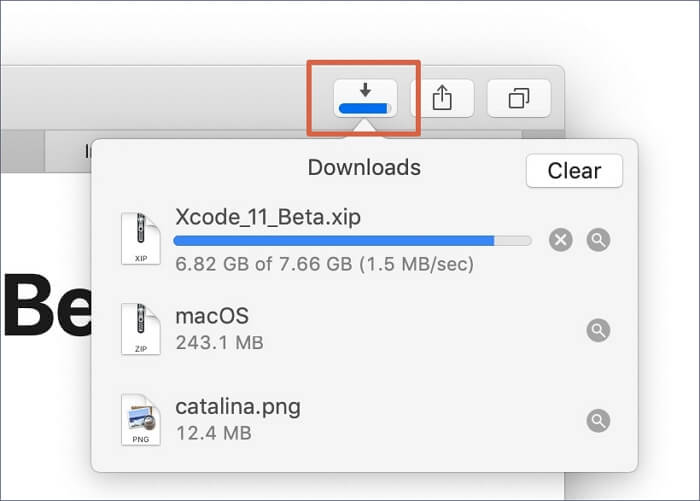
Task: Click the macOS ZIP file icon
Action: click(x=139, y=329)
